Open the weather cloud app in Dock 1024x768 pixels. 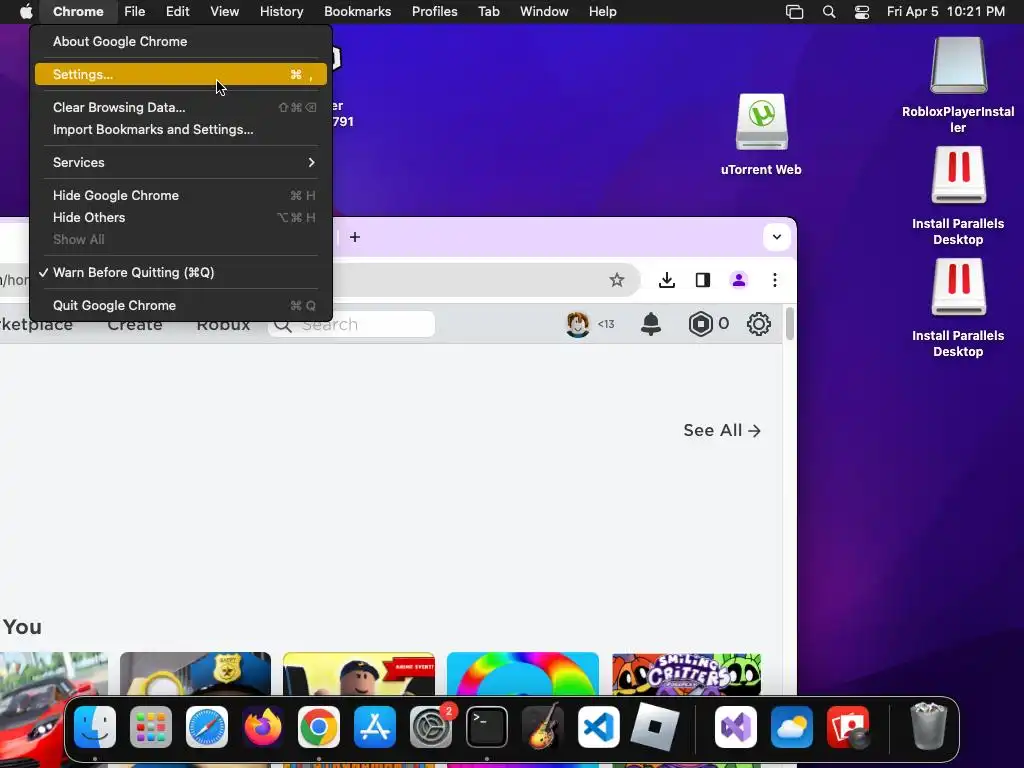[x=792, y=727]
